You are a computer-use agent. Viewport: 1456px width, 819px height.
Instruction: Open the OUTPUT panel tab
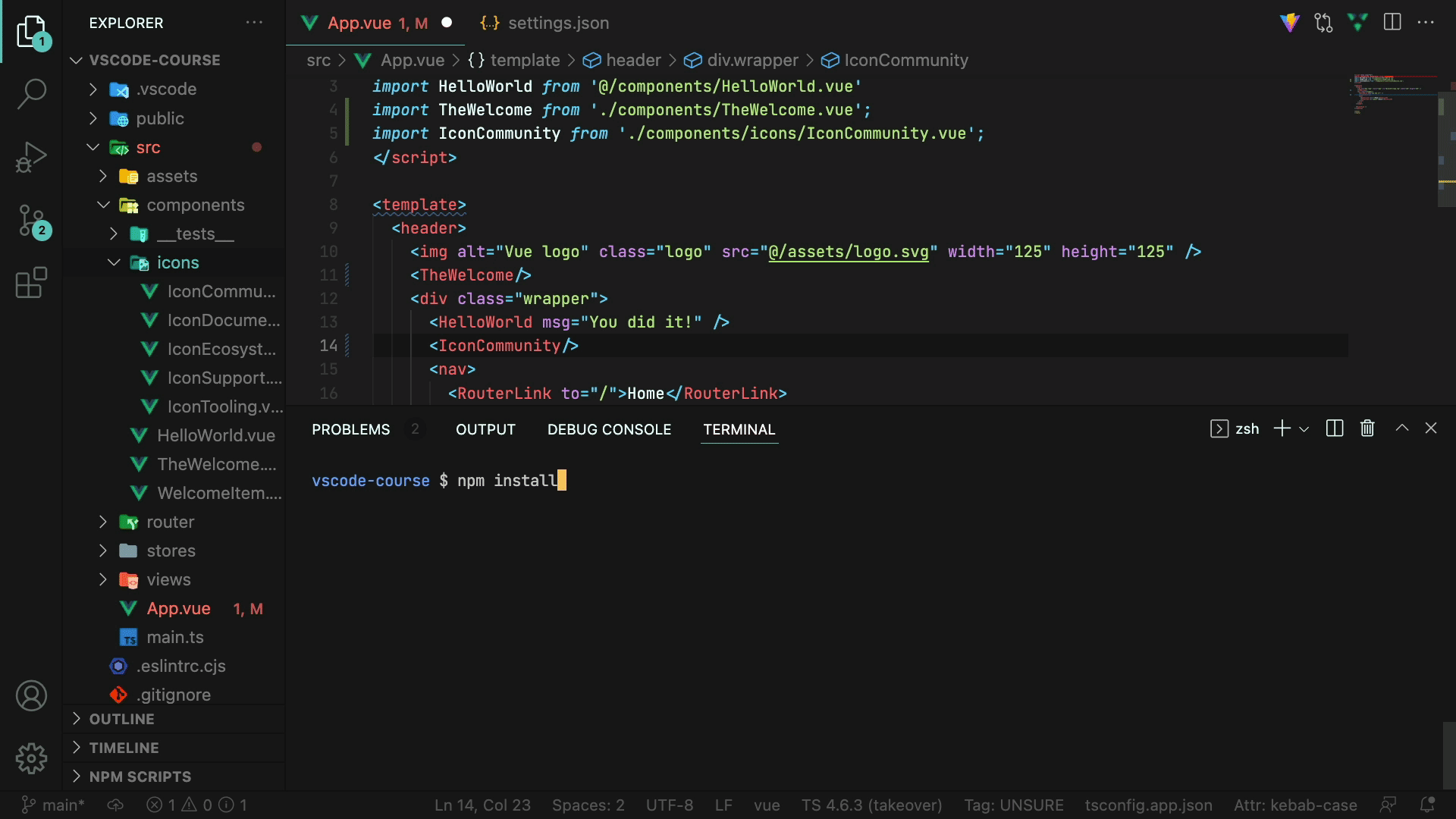[x=485, y=429]
